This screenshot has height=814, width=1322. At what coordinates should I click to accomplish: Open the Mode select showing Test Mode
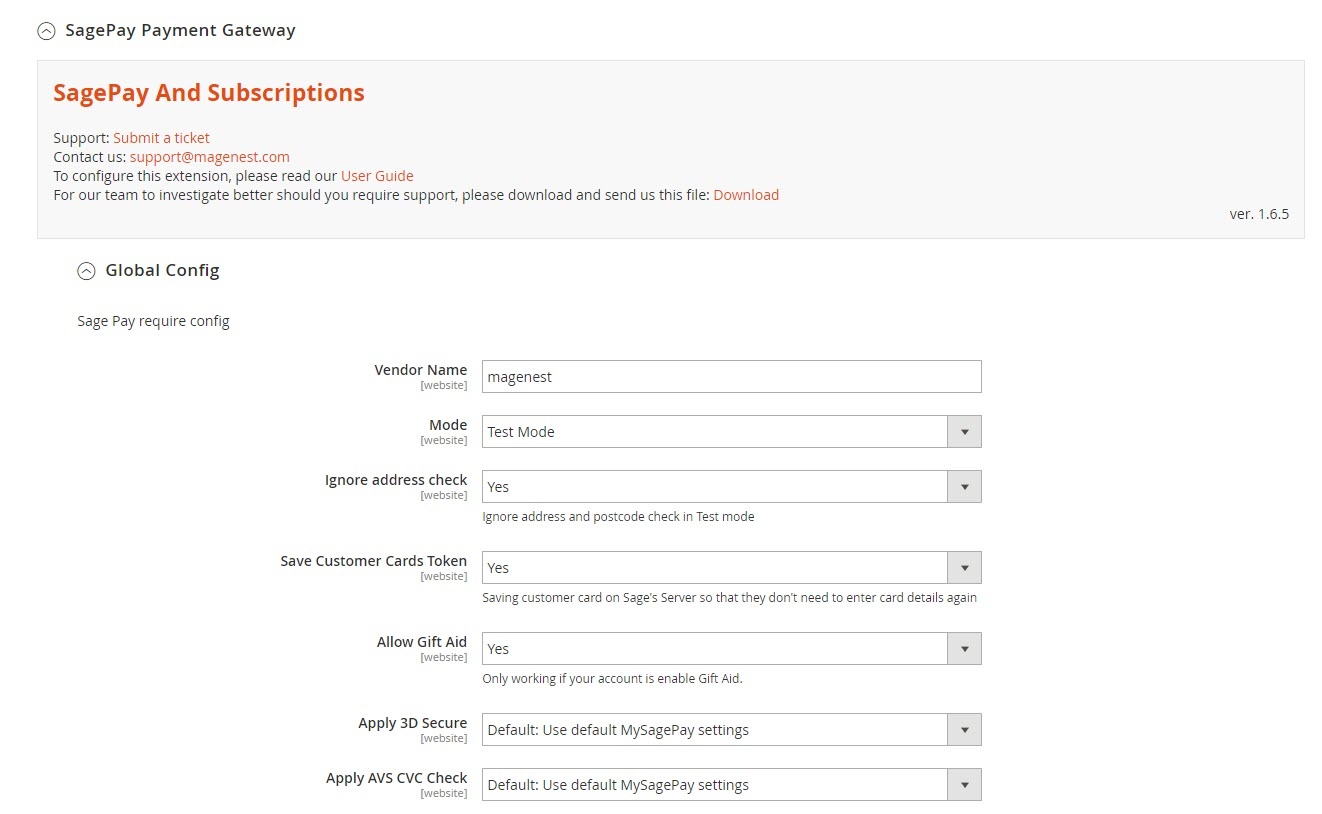click(714, 432)
